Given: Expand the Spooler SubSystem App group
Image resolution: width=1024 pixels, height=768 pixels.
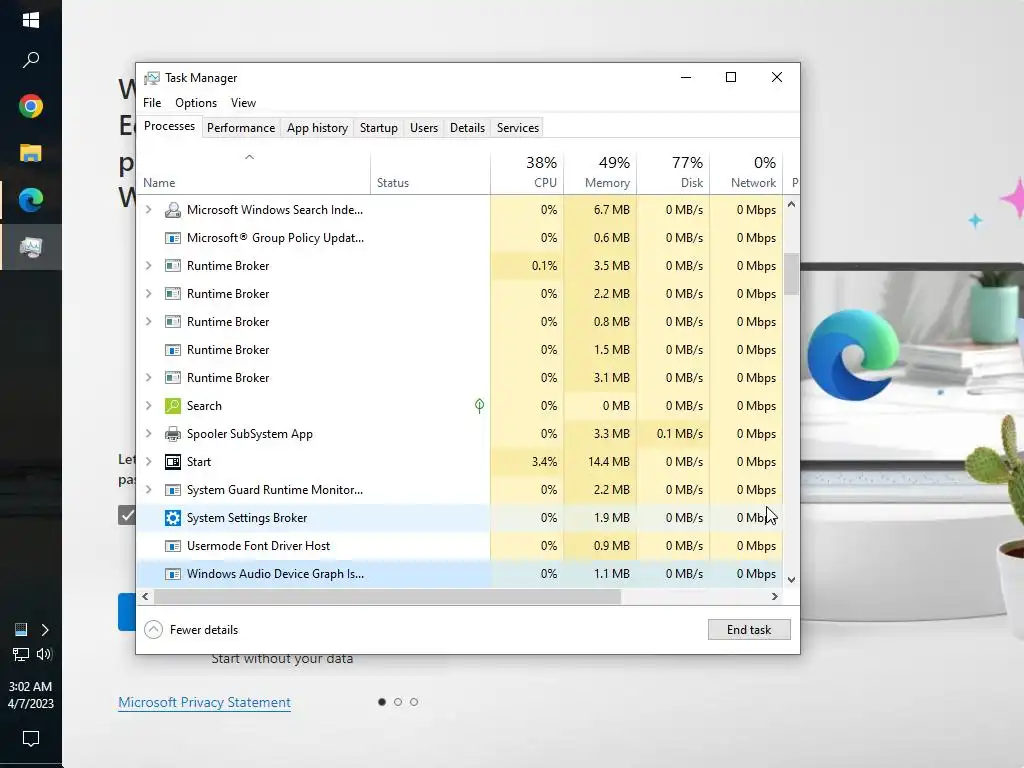Looking at the screenshot, I should 148,434.
